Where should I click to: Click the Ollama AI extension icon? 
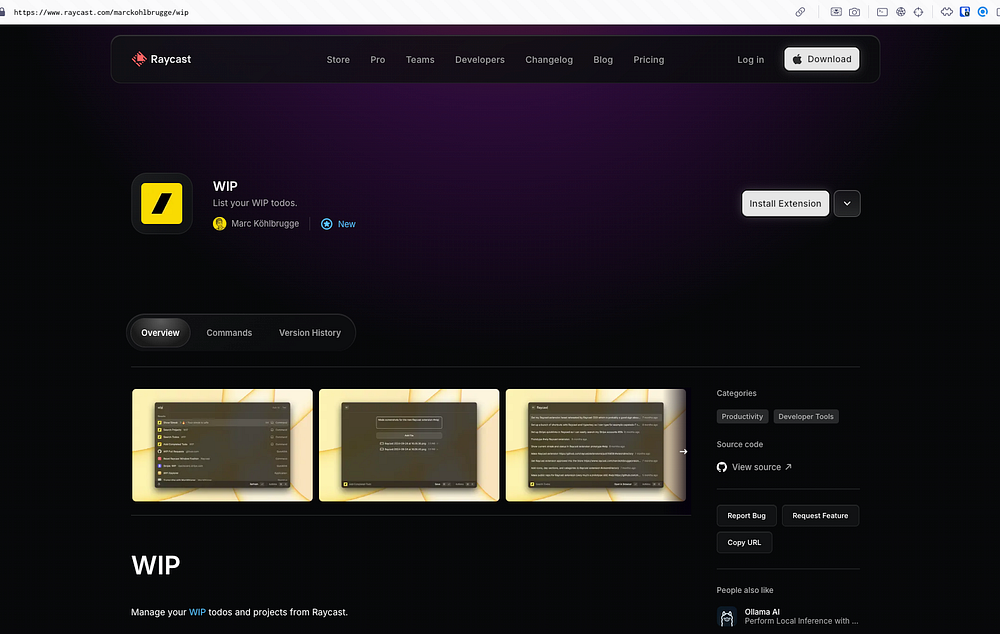click(727, 617)
